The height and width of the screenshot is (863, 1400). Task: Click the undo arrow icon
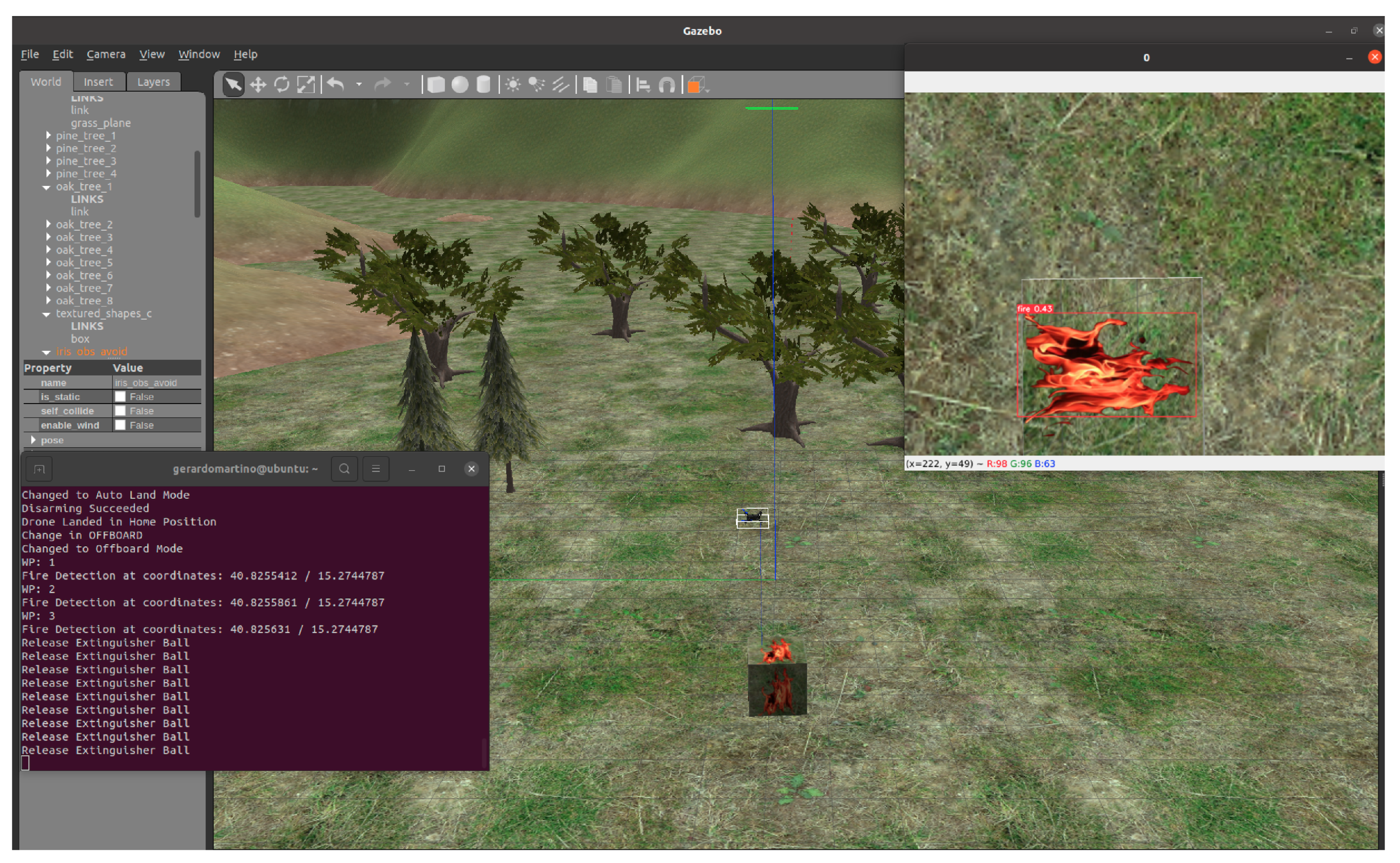(336, 85)
